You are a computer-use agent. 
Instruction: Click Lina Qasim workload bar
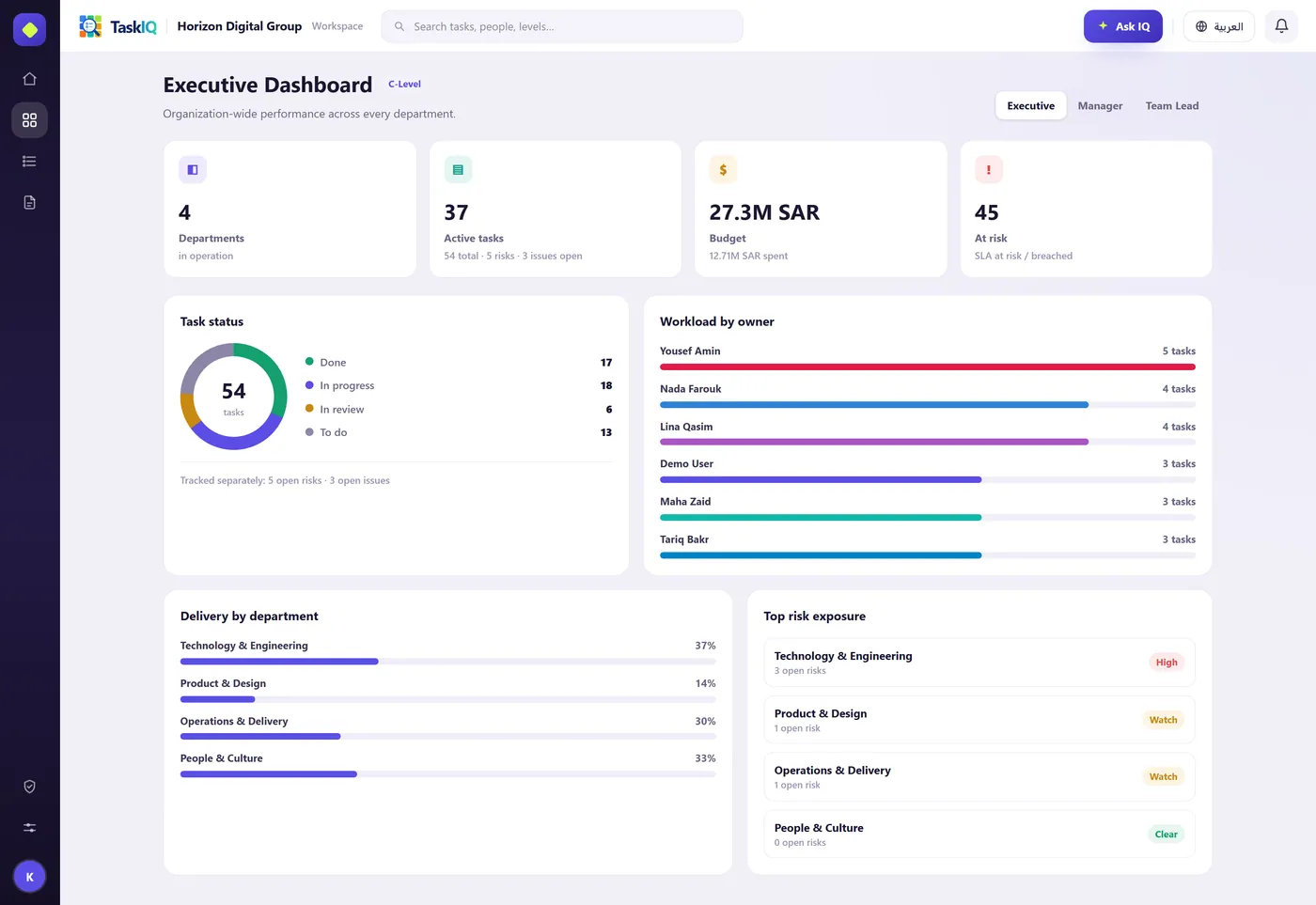click(928, 443)
